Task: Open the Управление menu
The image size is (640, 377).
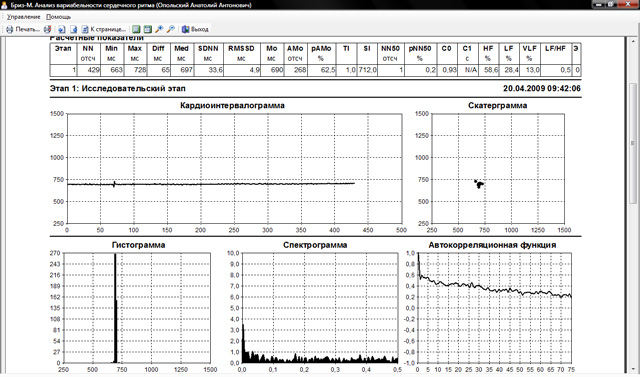Action: coord(23,17)
